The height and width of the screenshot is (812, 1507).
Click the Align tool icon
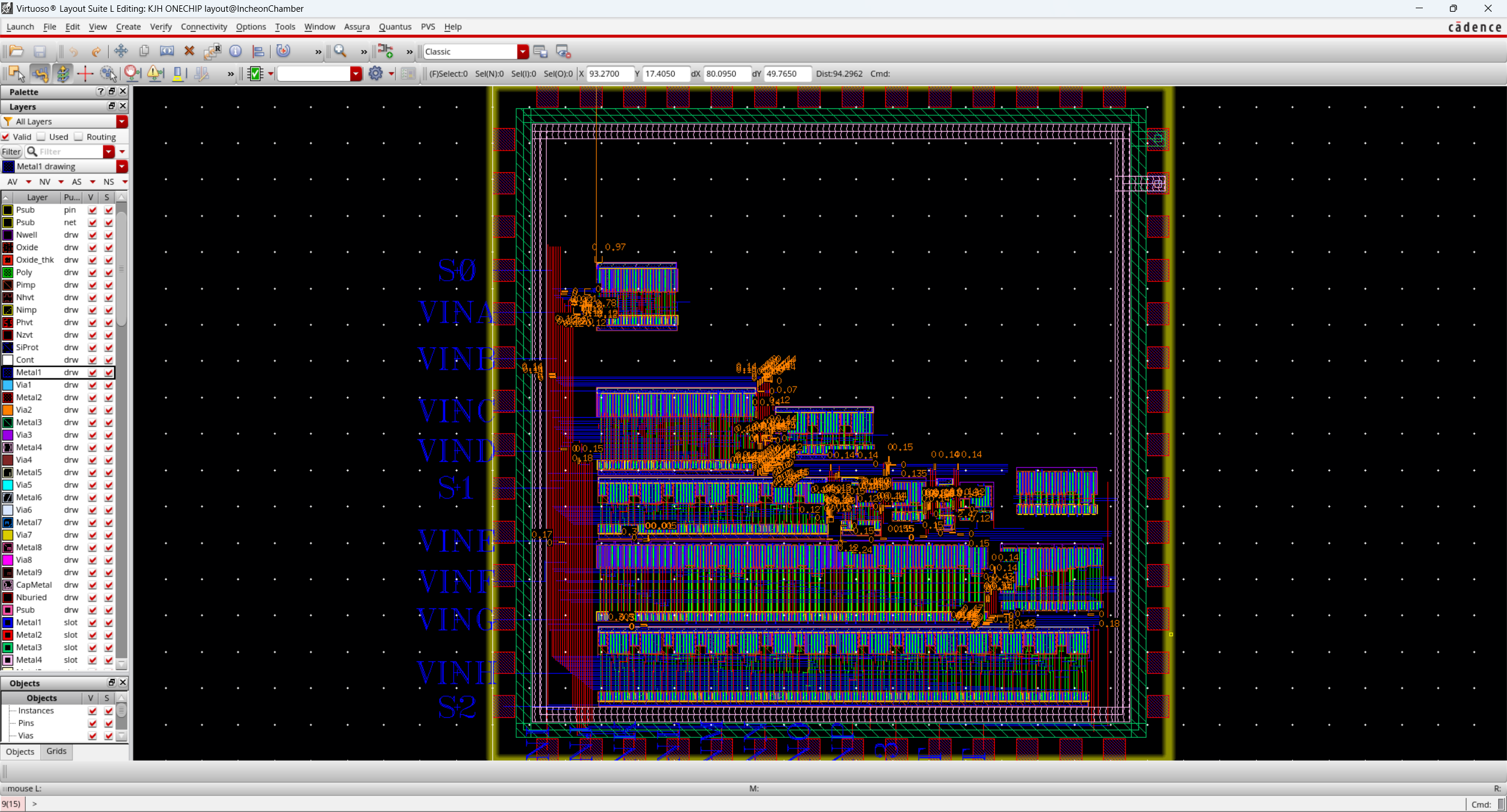pos(258,51)
